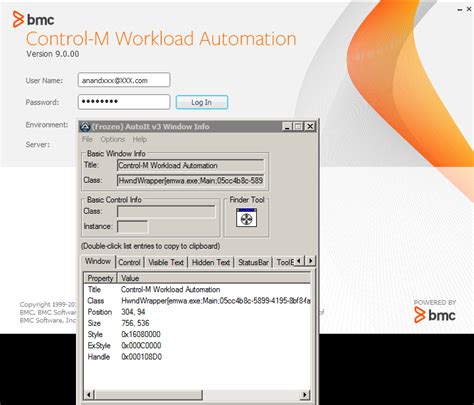
Task: Select the Size row showing 756, 536
Action: pos(197,323)
